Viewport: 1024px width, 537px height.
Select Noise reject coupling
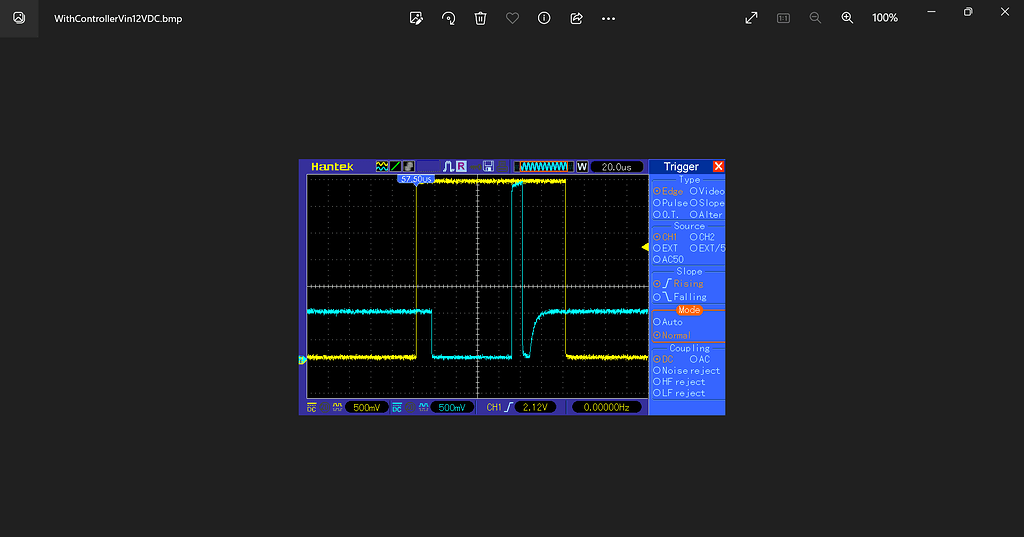[686, 370]
